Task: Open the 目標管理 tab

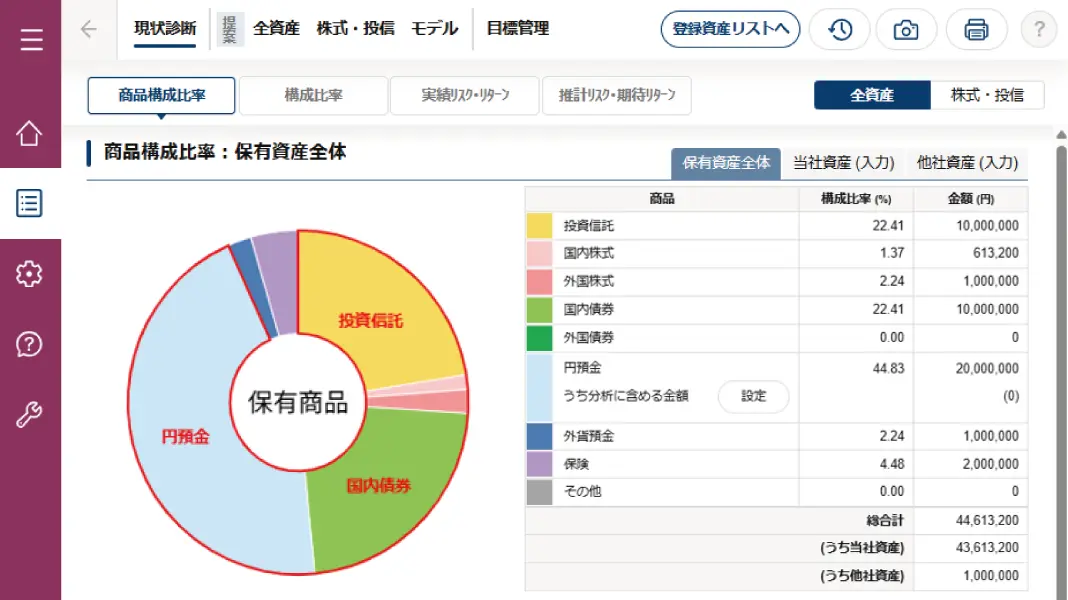Action: point(518,29)
